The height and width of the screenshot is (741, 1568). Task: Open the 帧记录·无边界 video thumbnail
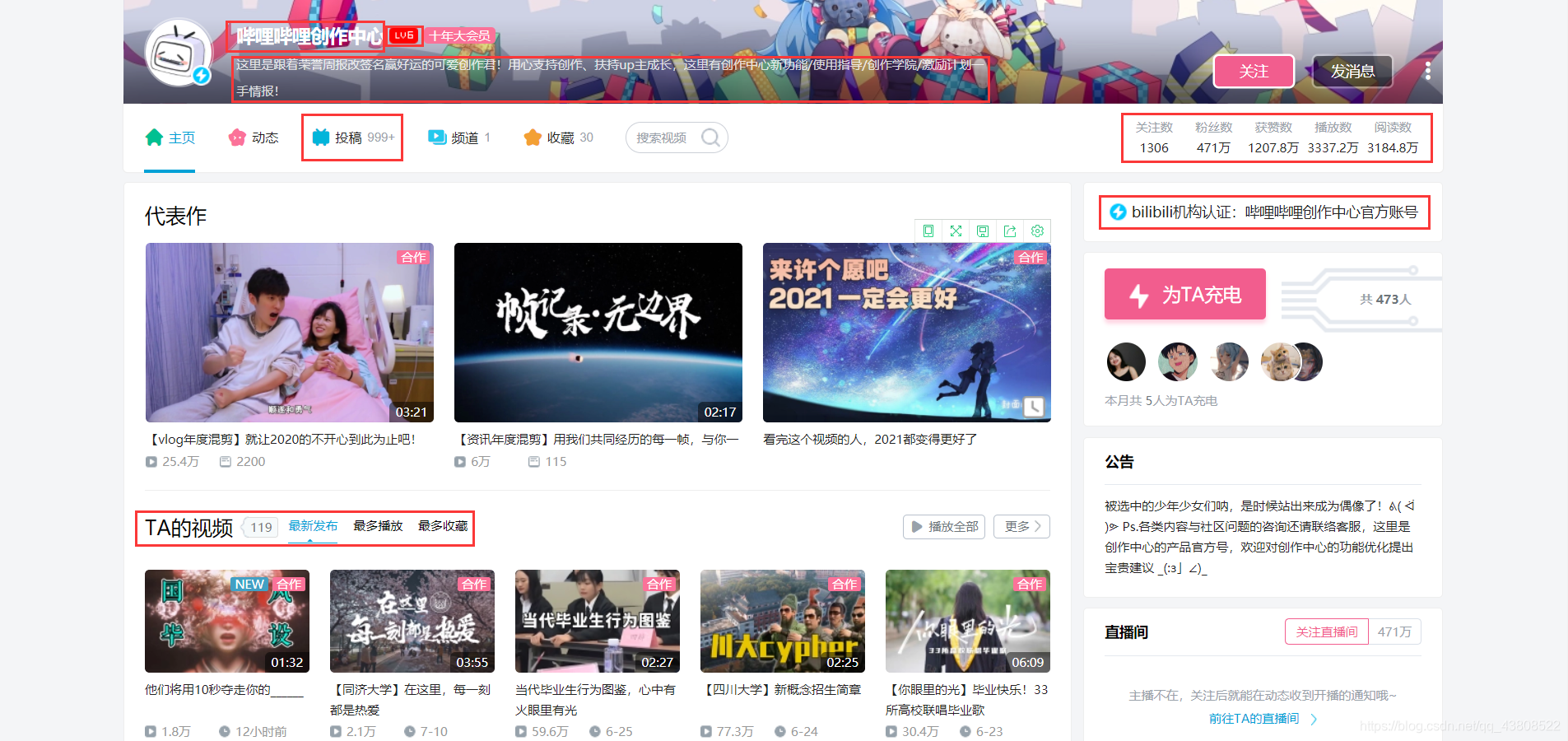point(598,333)
